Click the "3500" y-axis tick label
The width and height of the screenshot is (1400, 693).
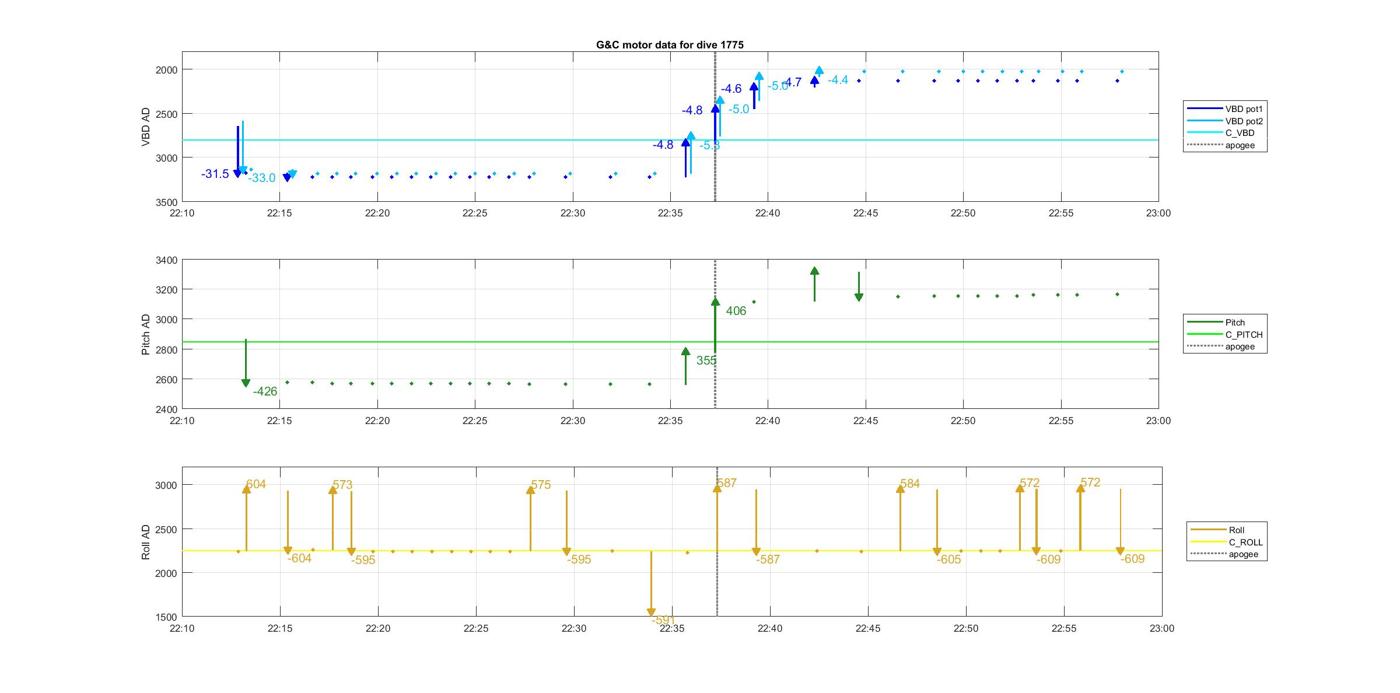click(x=165, y=202)
